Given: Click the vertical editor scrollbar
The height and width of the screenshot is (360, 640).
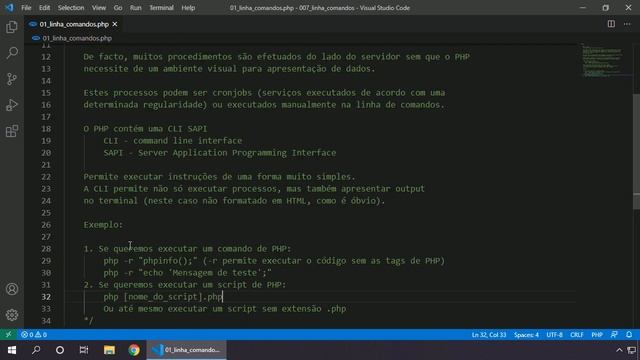Looking at the screenshot, I should 636,152.
